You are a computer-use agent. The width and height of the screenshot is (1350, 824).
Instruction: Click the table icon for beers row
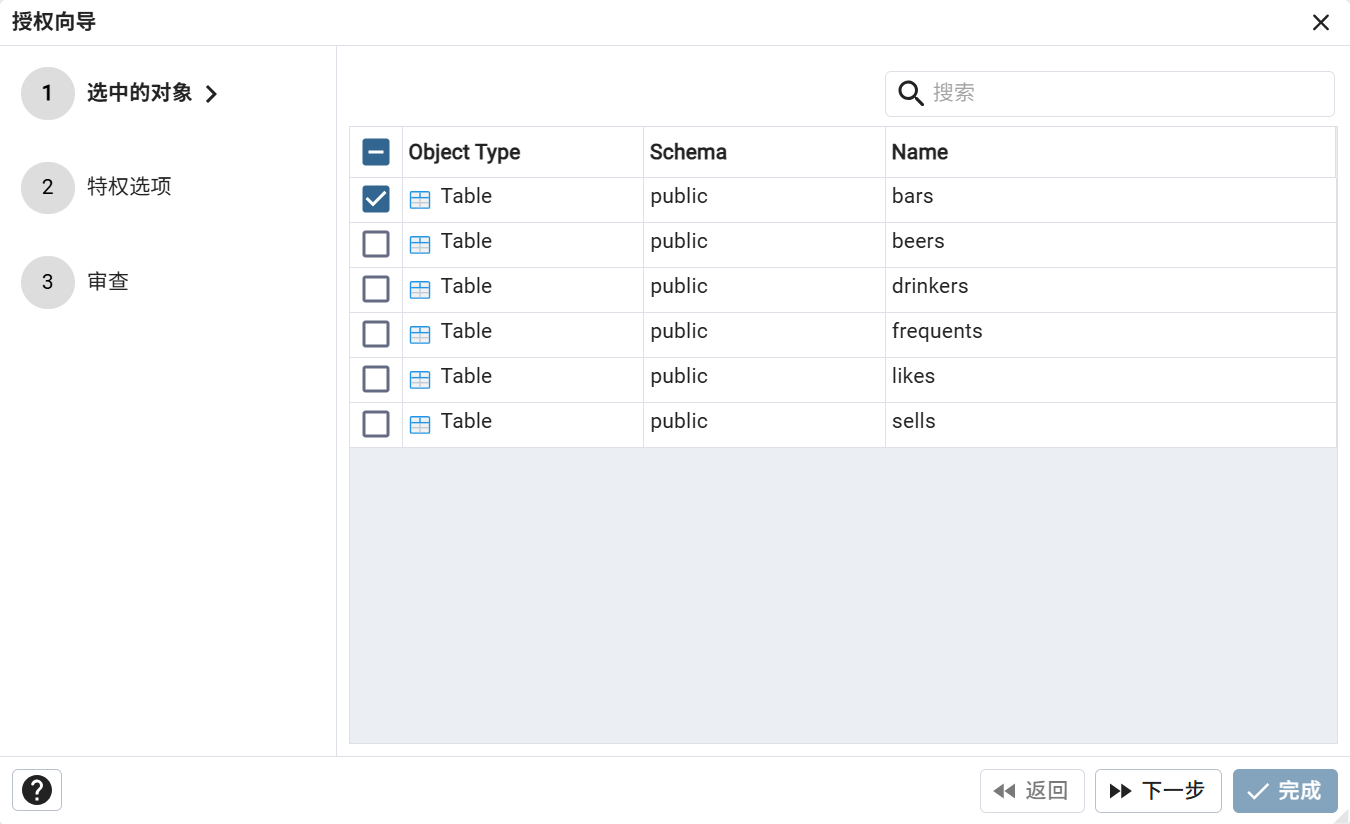[x=420, y=245]
